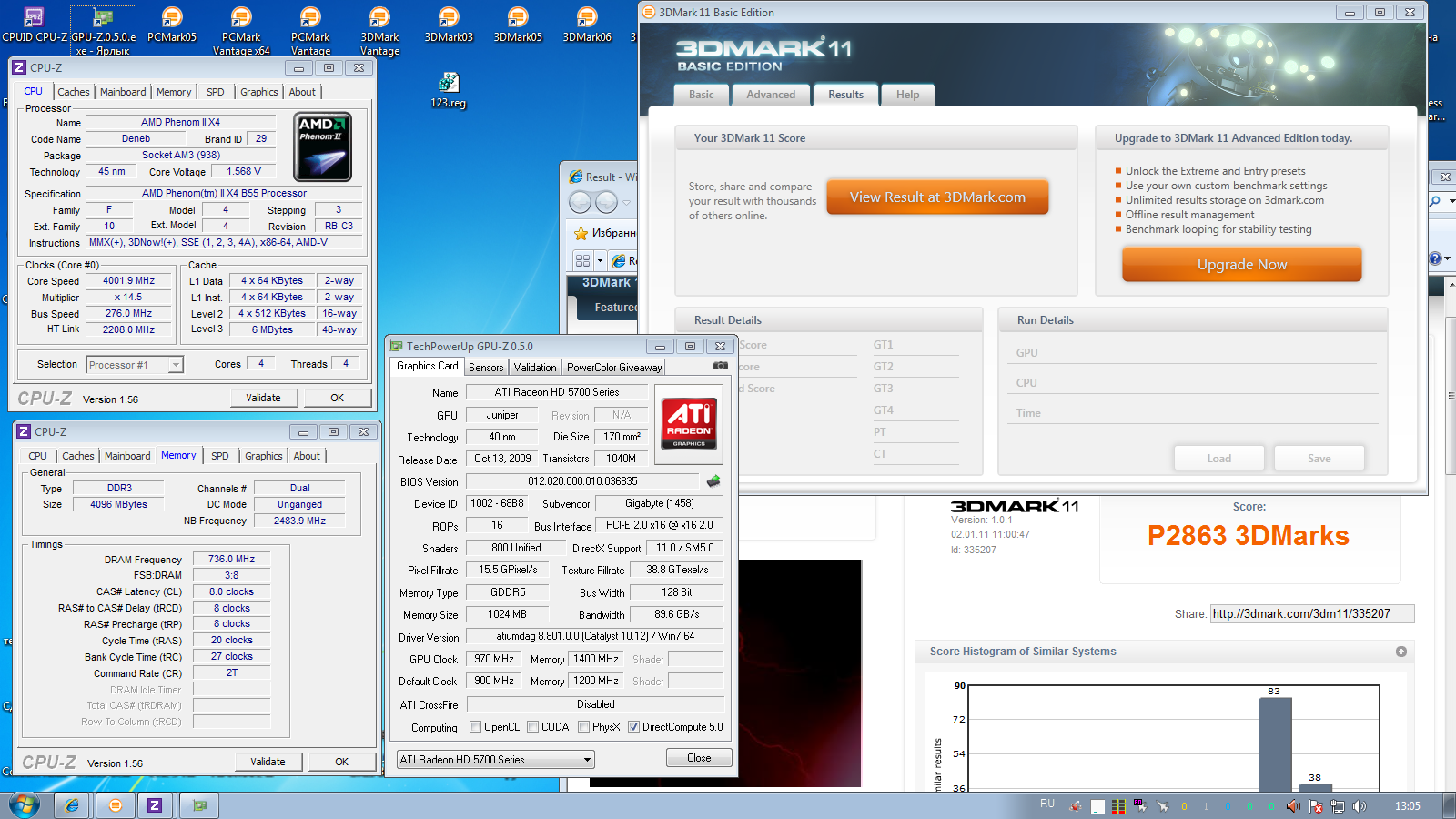The width and height of the screenshot is (1456, 819).
Task: Click taskbar clock showing 13:05
Action: [1407, 806]
